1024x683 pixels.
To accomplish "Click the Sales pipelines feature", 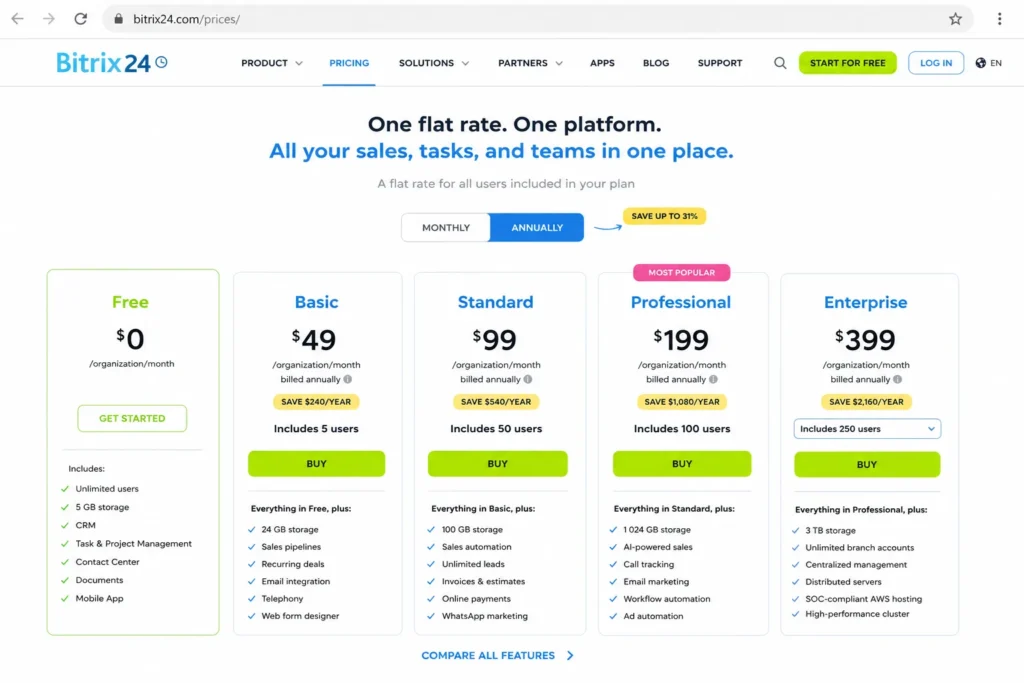I will pyautogui.click(x=291, y=547).
